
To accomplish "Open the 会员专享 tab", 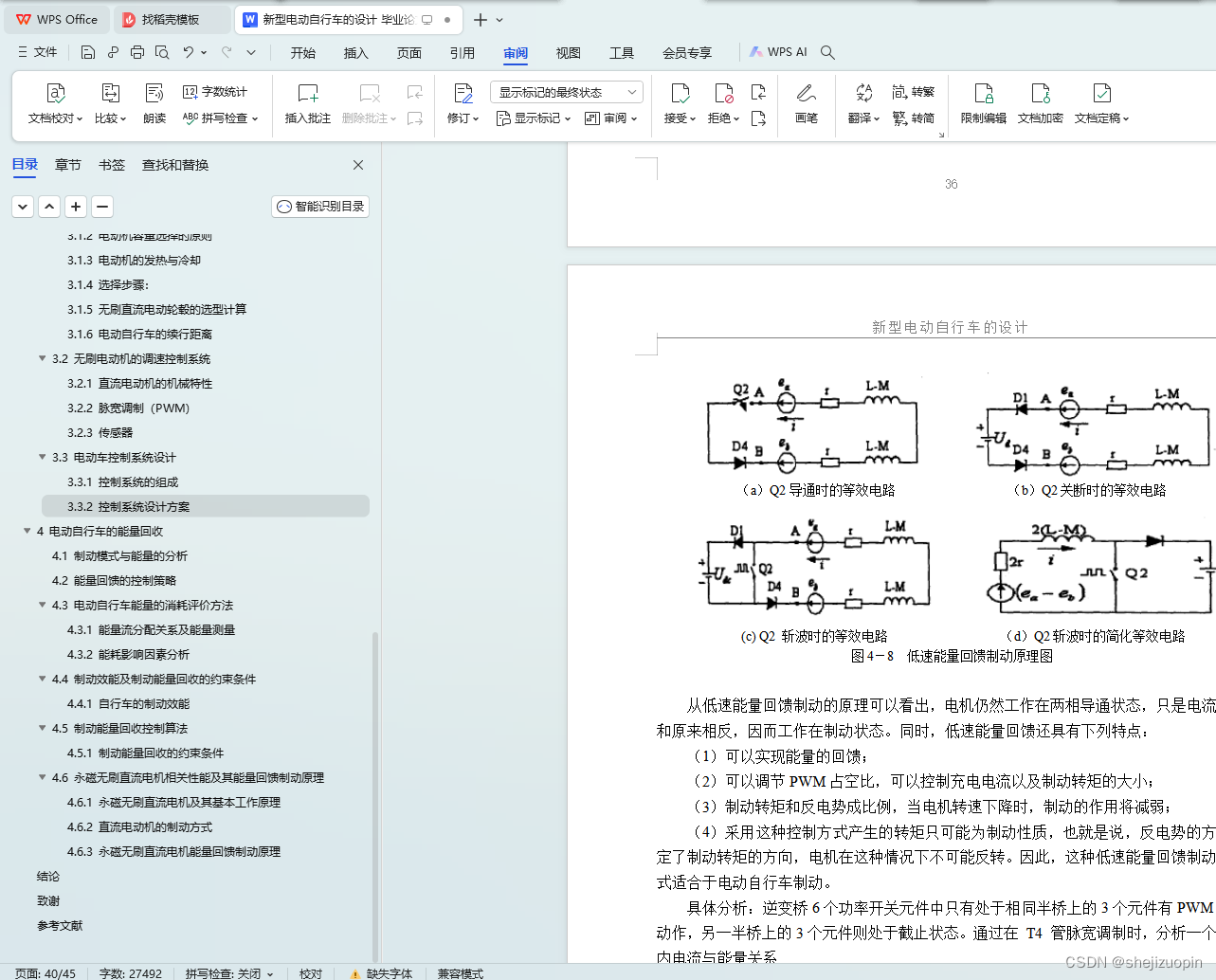I will tap(687, 53).
